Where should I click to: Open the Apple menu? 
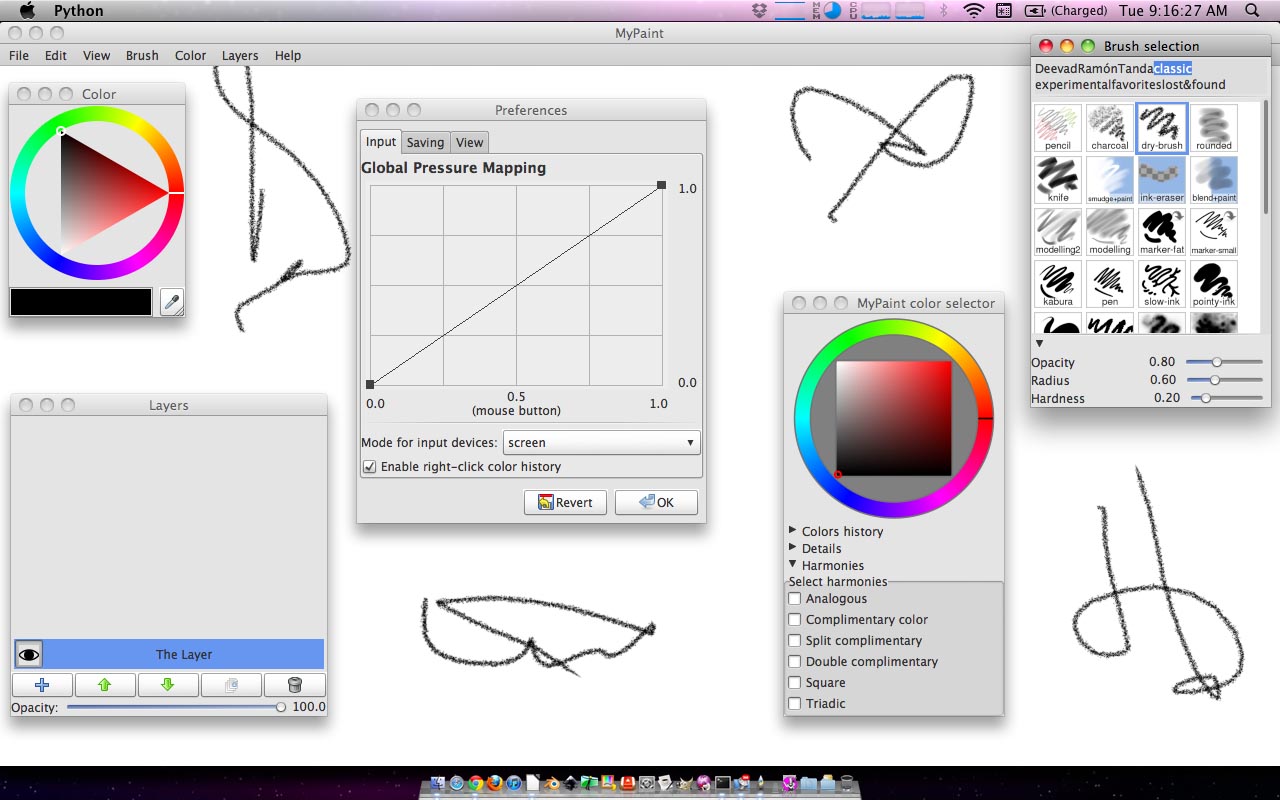pos(27,11)
